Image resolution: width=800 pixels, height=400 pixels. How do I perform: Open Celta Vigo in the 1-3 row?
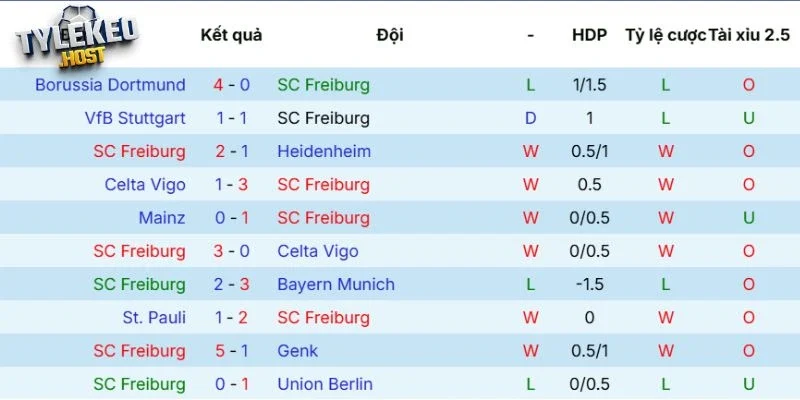coord(145,185)
